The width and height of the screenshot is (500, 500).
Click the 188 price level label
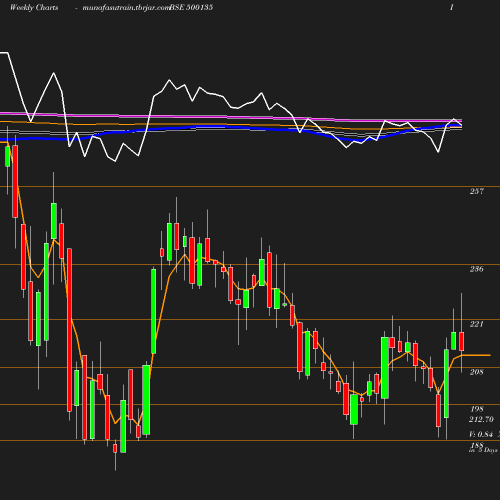pyautogui.click(x=477, y=445)
